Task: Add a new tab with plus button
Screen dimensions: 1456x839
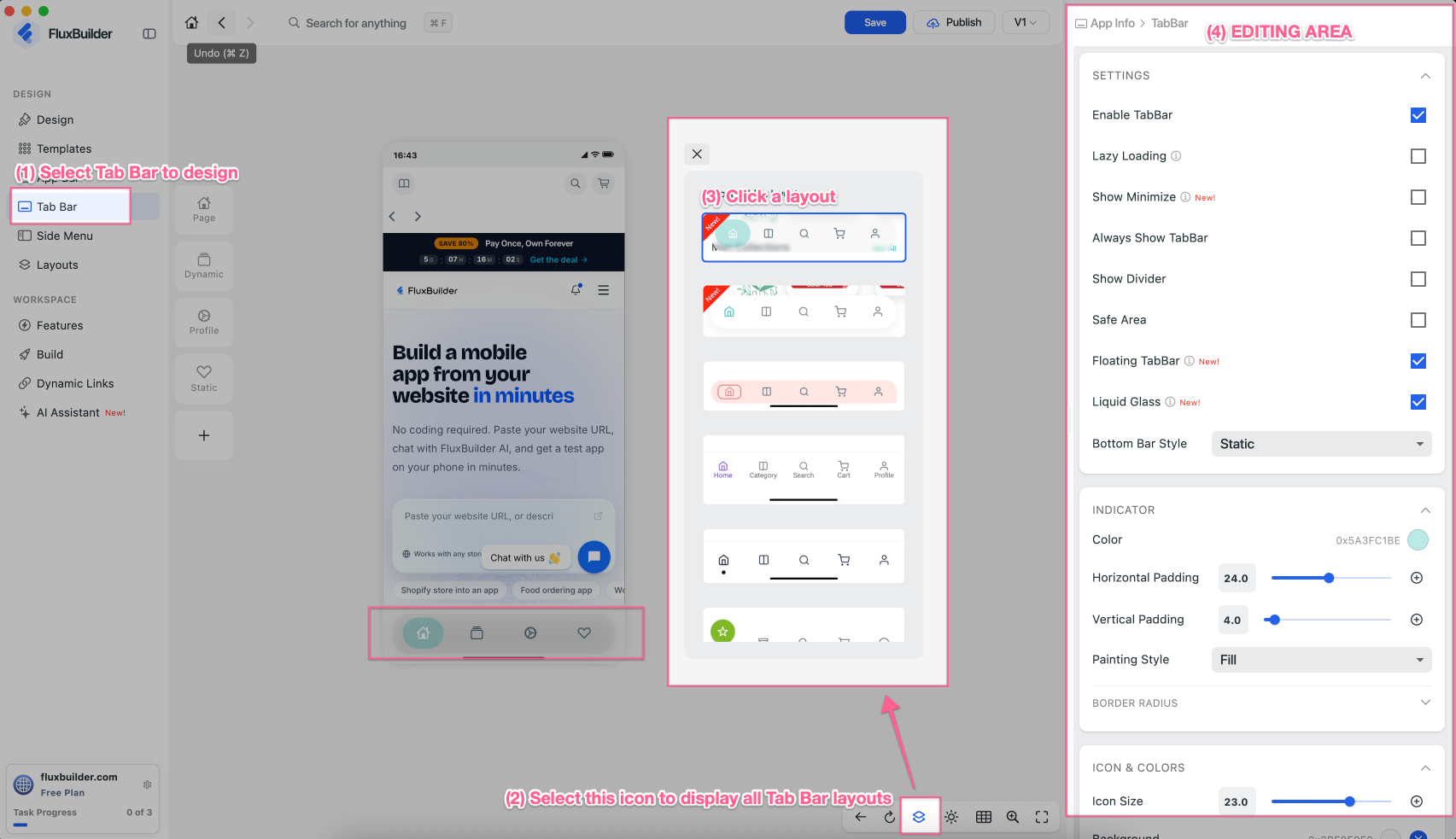Action: point(204,435)
